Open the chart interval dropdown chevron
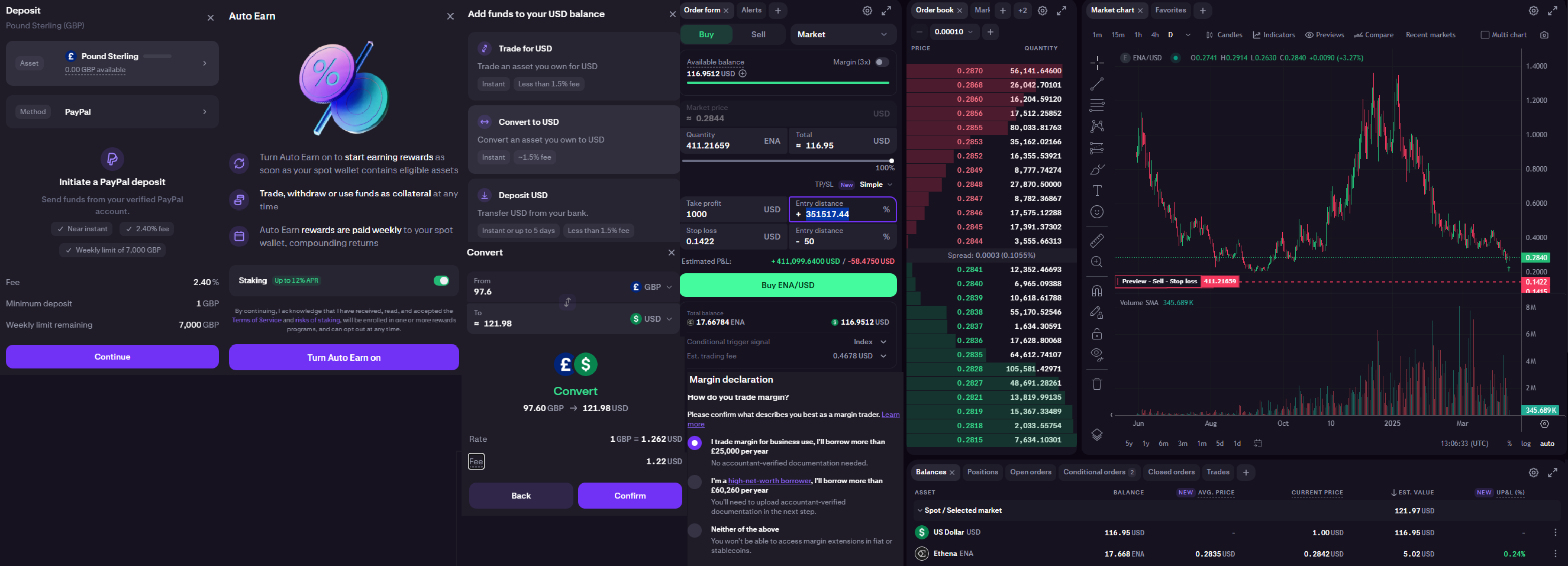The image size is (1568, 566). point(1188,35)
